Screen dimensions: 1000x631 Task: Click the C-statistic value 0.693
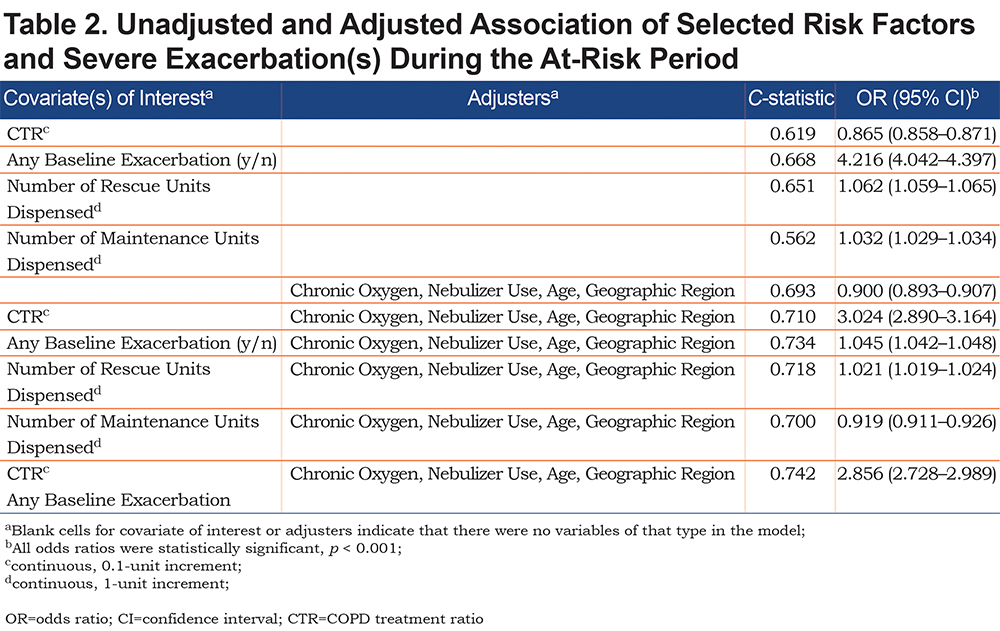793,291
